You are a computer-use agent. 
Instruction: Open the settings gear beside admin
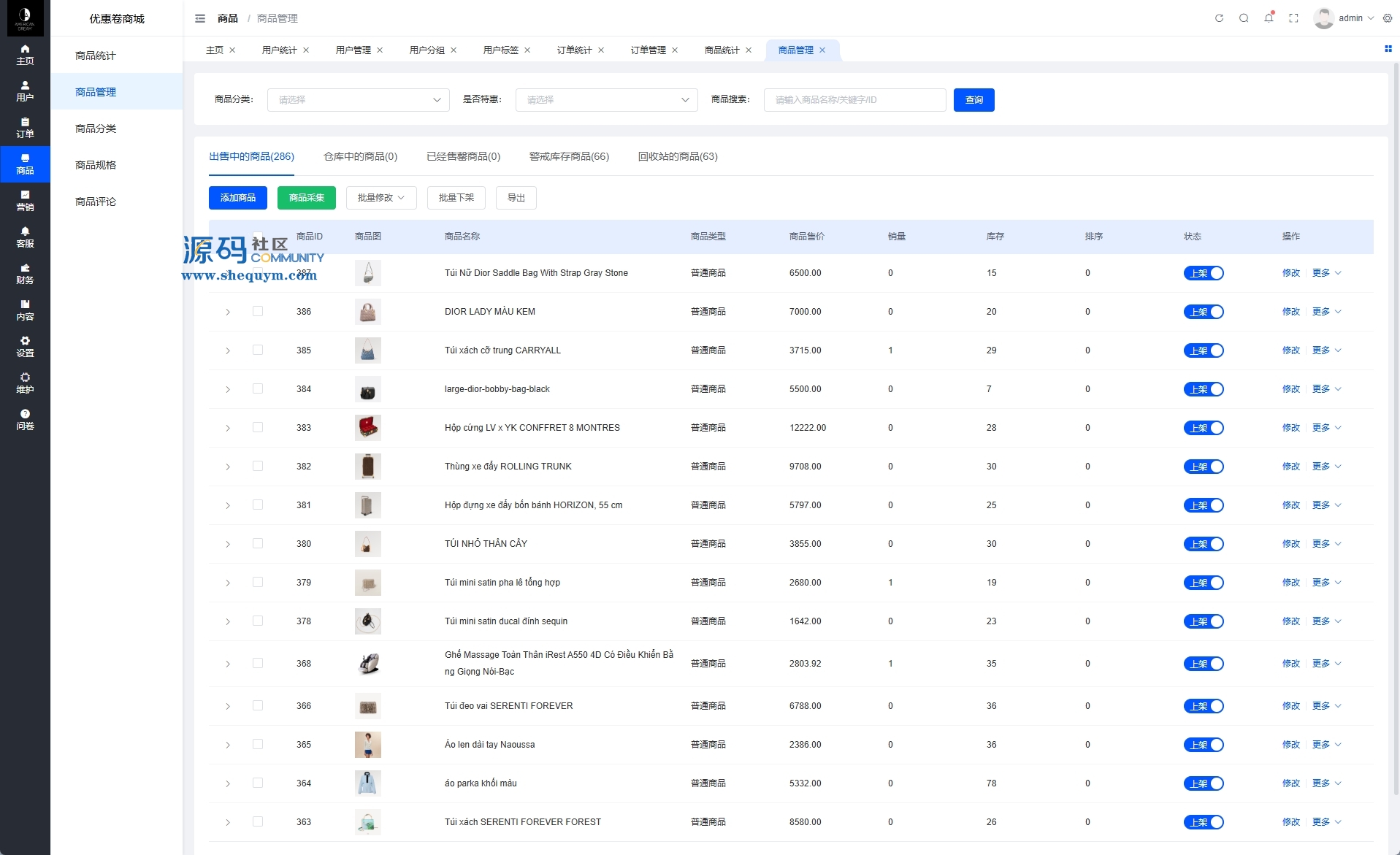(x=1388, y=18)
